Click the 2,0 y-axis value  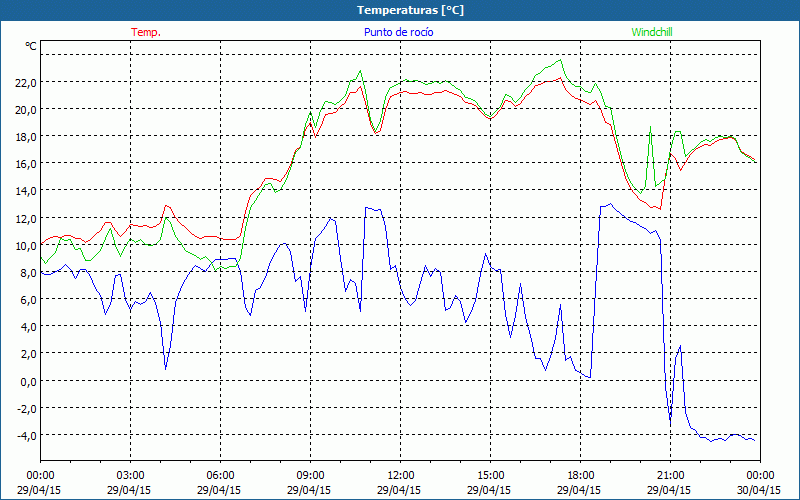[29, 354]
